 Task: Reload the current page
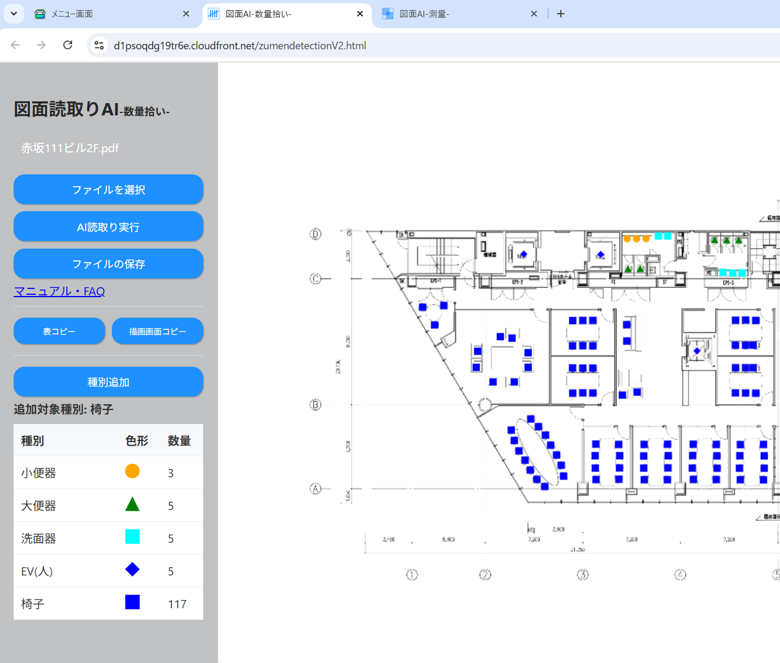pyautogui.click(x=68, y=45)
